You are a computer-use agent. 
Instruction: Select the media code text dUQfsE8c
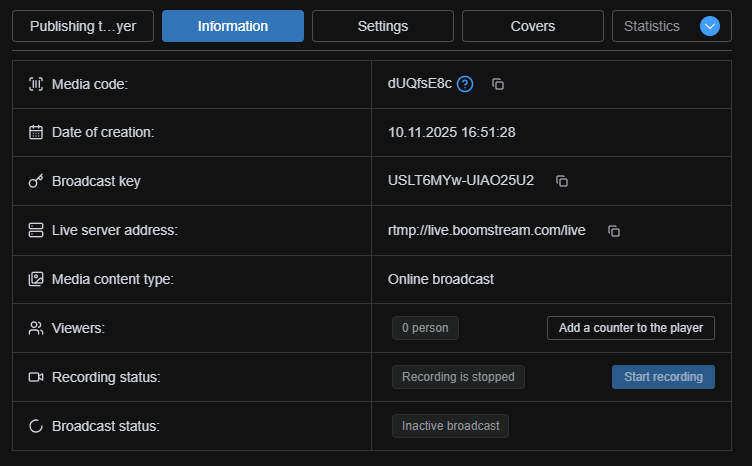(x=420, y=84)
